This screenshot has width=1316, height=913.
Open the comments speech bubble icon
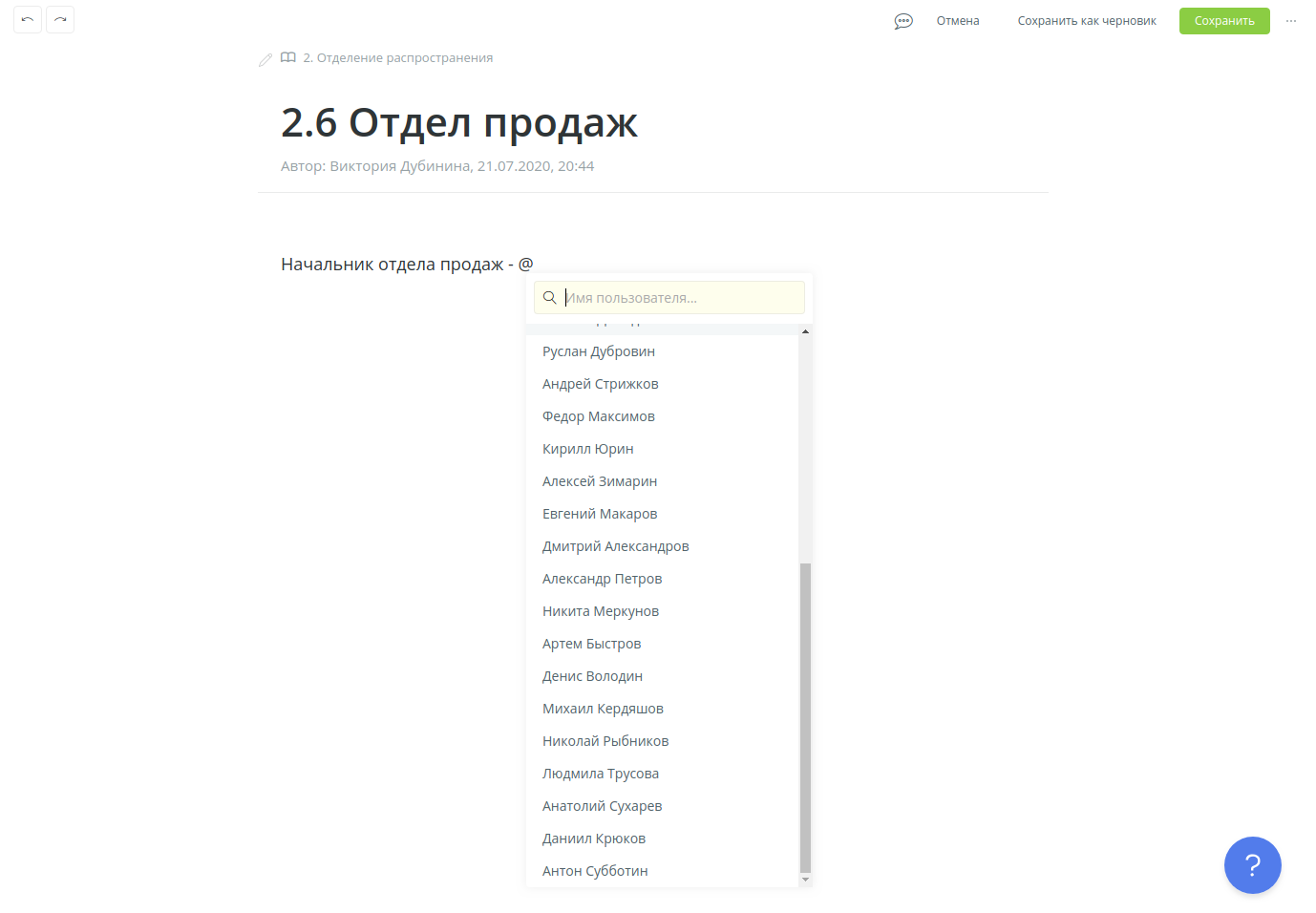(x=902, y=20)
